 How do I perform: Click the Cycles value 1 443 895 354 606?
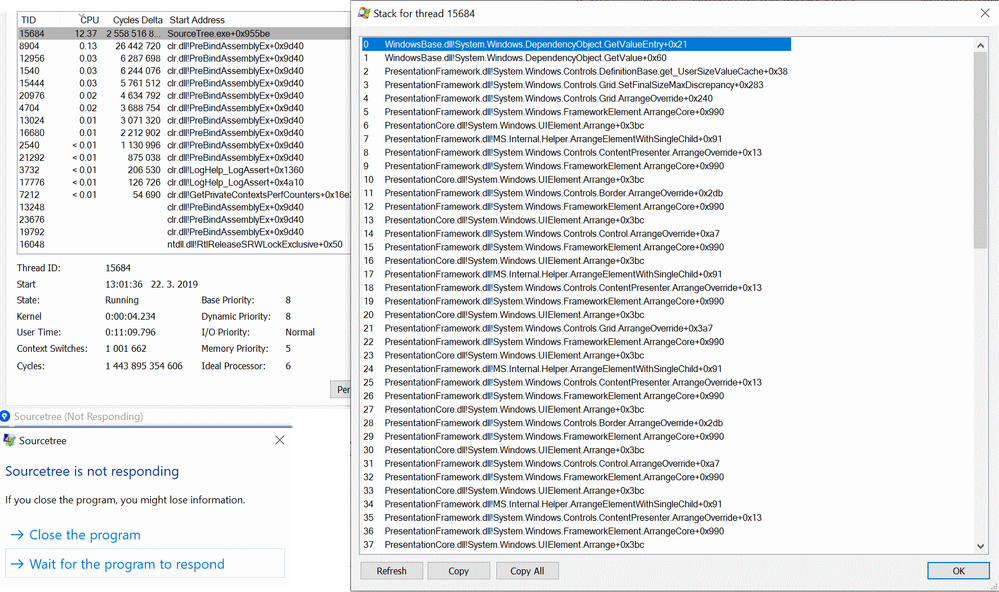coord(144,366)
